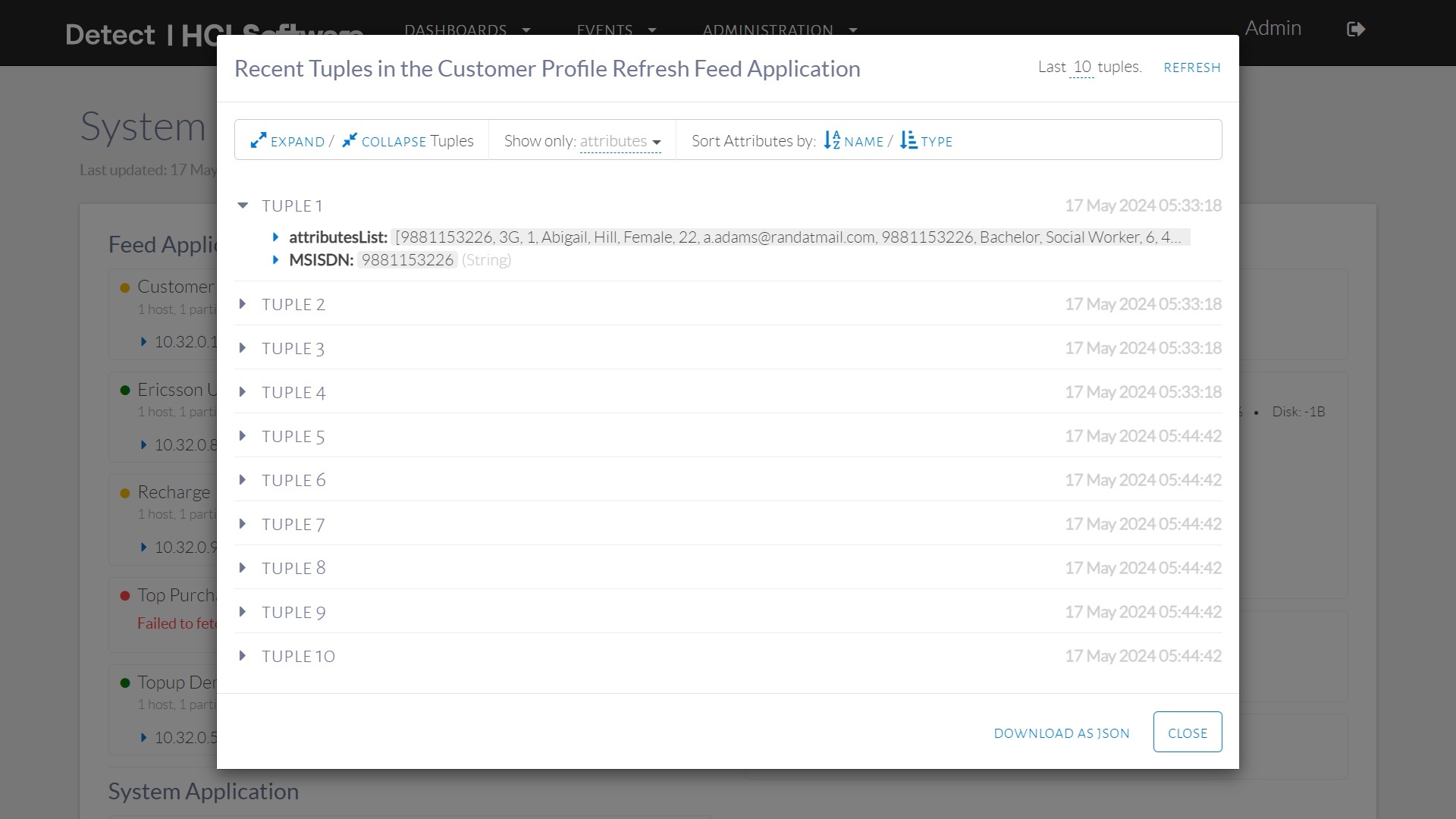
Task: Click the logout icon beside Admin
Action: point(1356,29)
